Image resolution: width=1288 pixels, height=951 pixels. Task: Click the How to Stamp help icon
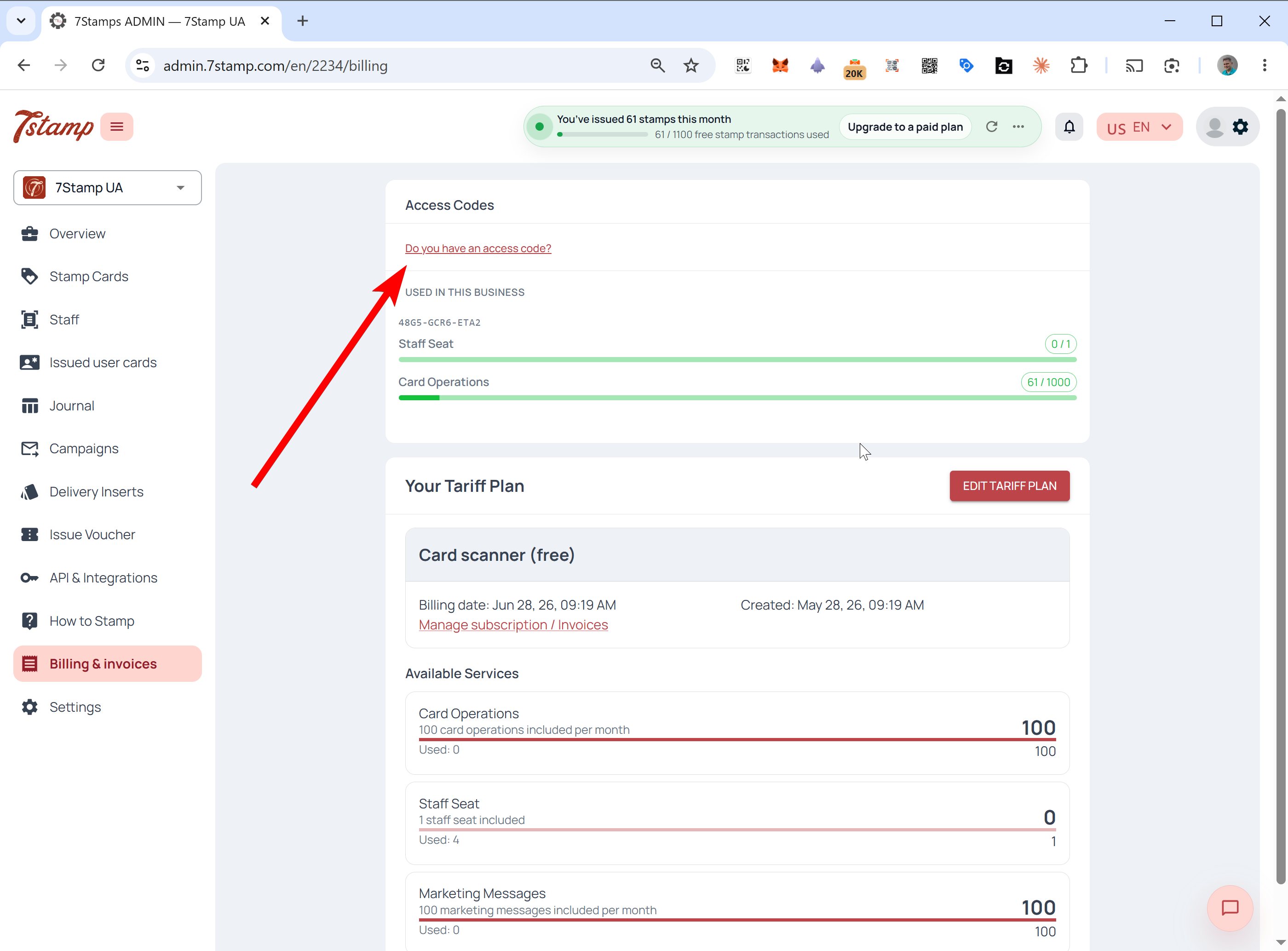point(29,621)
